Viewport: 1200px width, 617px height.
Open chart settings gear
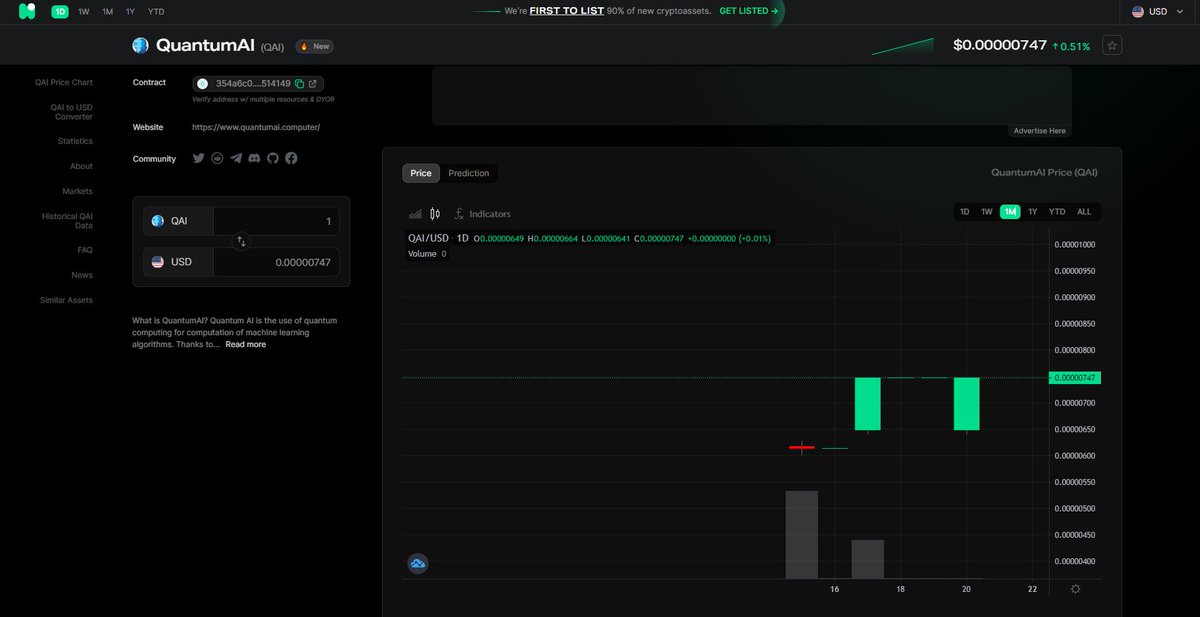(x=1075, y=589)
